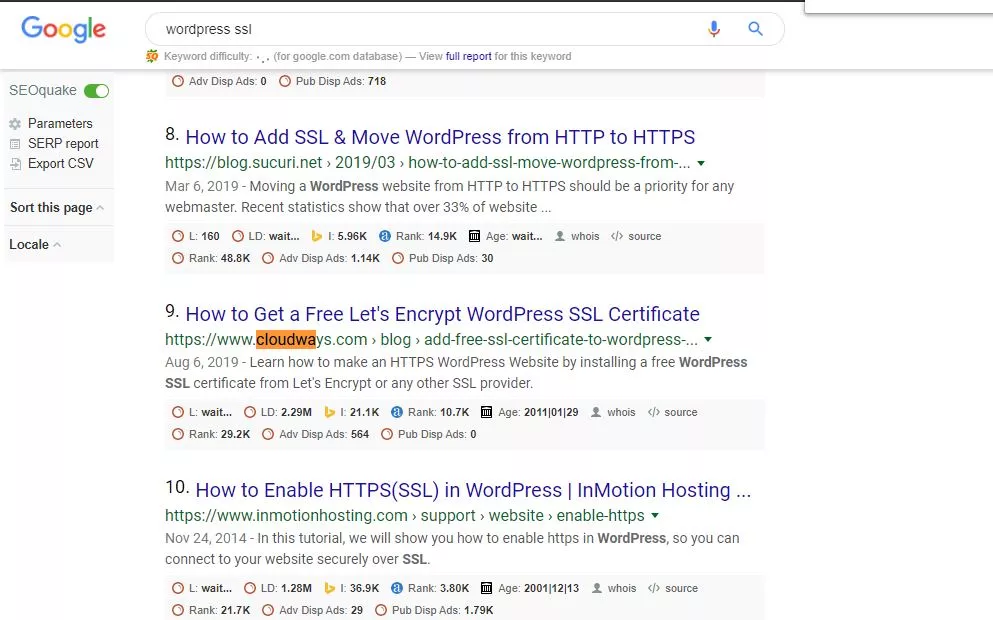Click source for cloudways result
The width and height of the screenshot is (993, 620).
[x=681, y=412]
